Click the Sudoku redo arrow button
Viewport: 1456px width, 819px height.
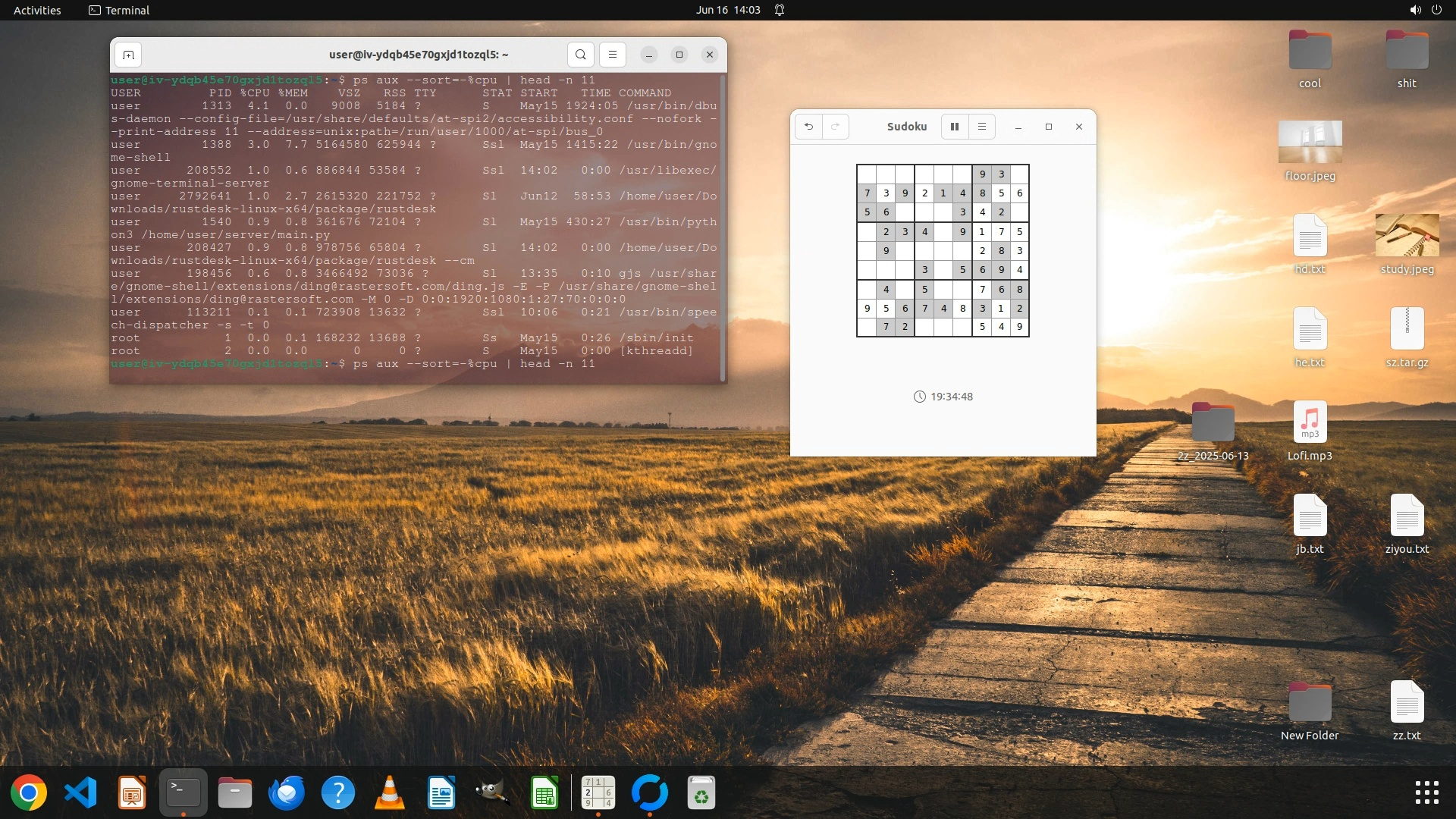click(835, 127)
